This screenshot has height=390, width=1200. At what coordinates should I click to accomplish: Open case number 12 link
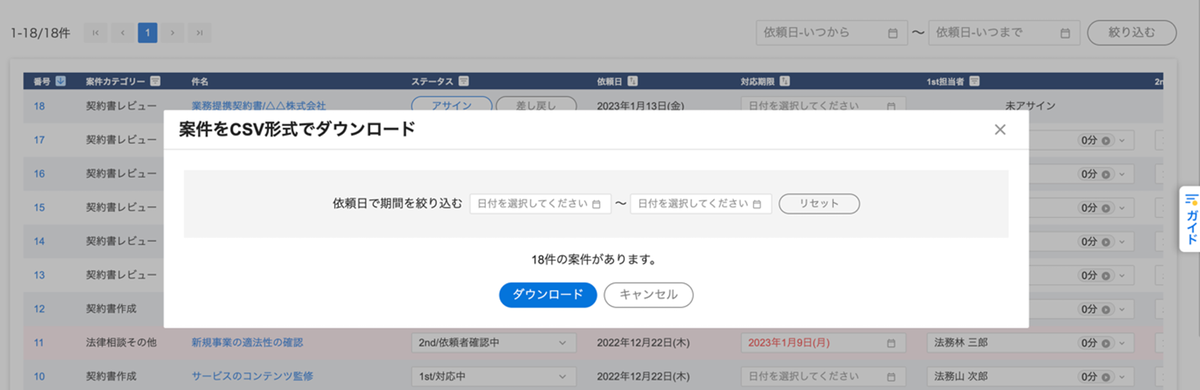39,309
